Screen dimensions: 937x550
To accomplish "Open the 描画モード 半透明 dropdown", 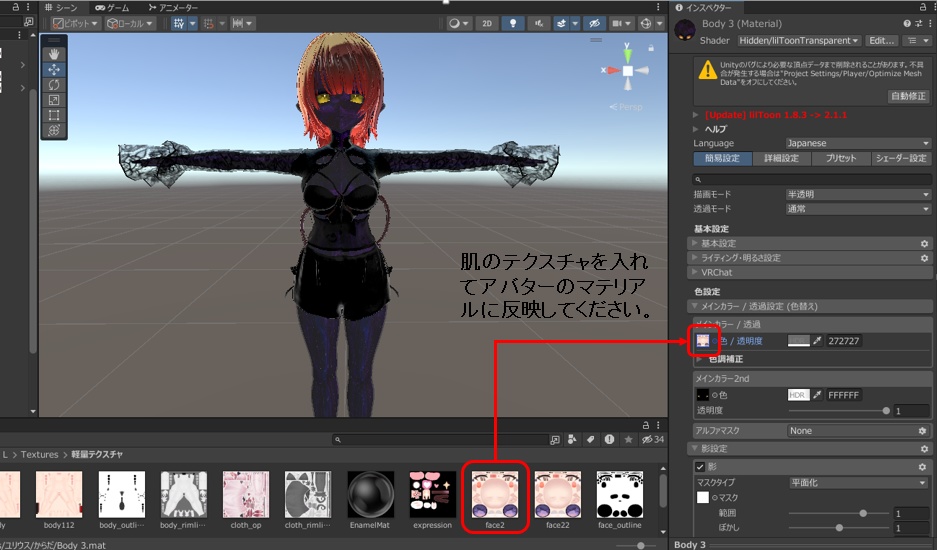I will 858,194.
